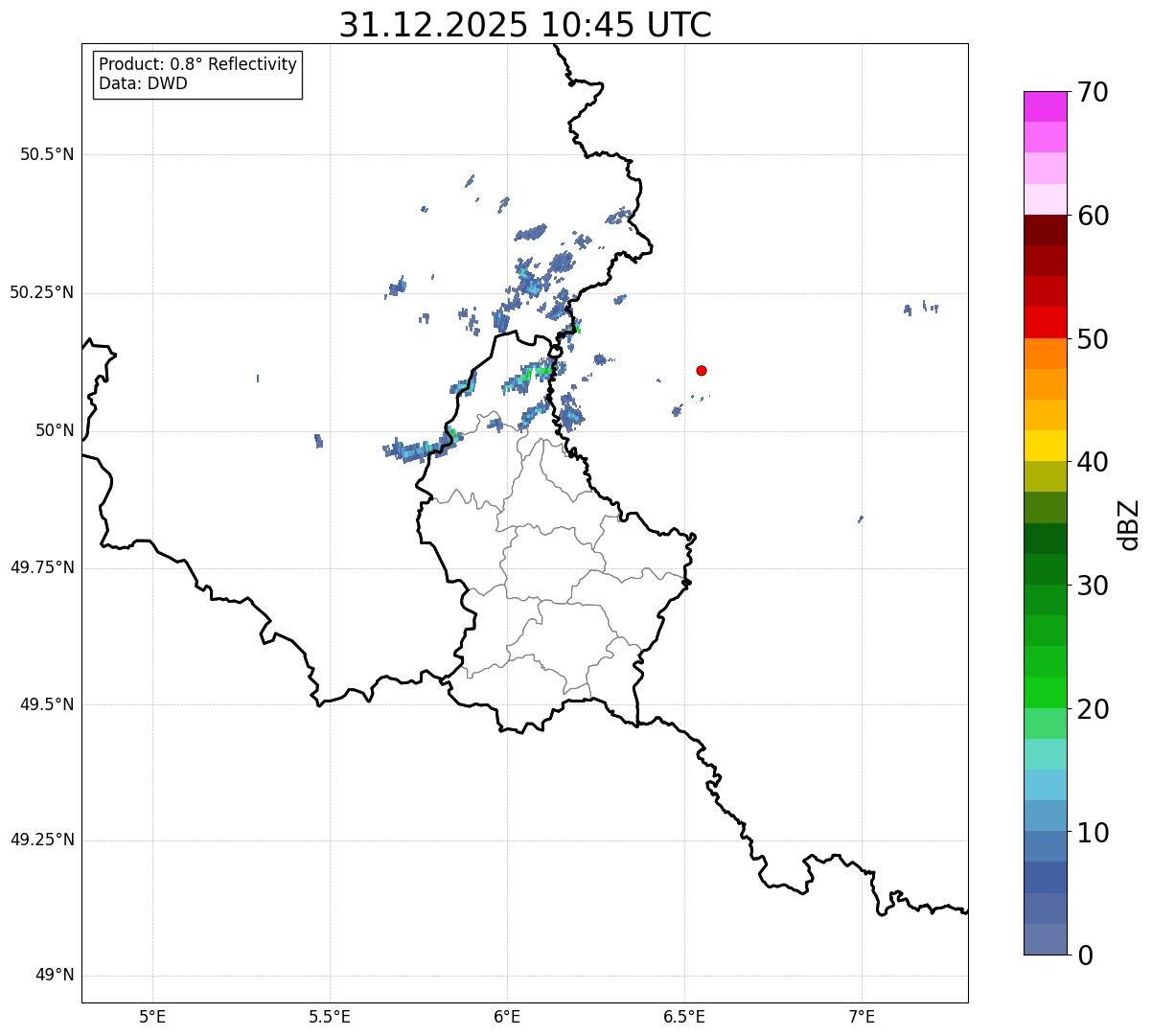Click the "49.5°N" latitude label

[x=47, y=704]
